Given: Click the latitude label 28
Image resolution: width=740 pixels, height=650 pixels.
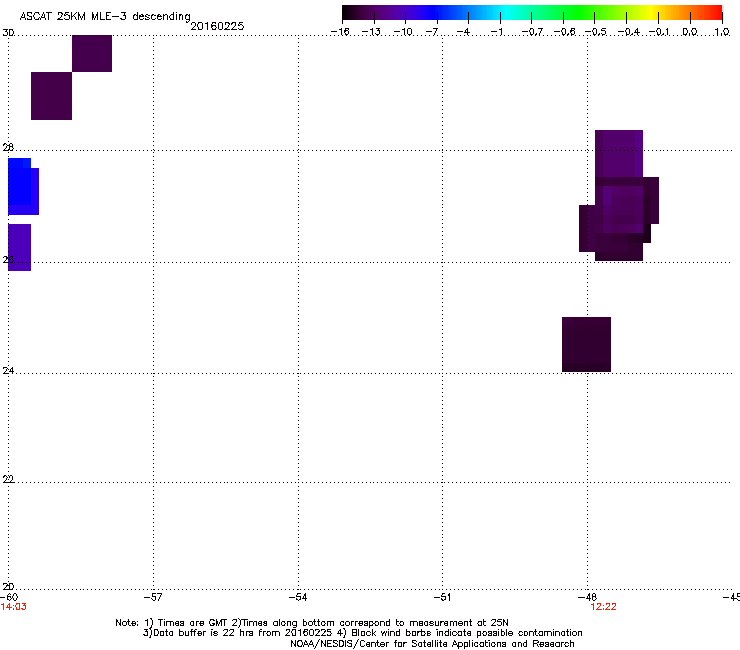Looking at the screenshot, I should pyautogui.click(x=8, y=148).
